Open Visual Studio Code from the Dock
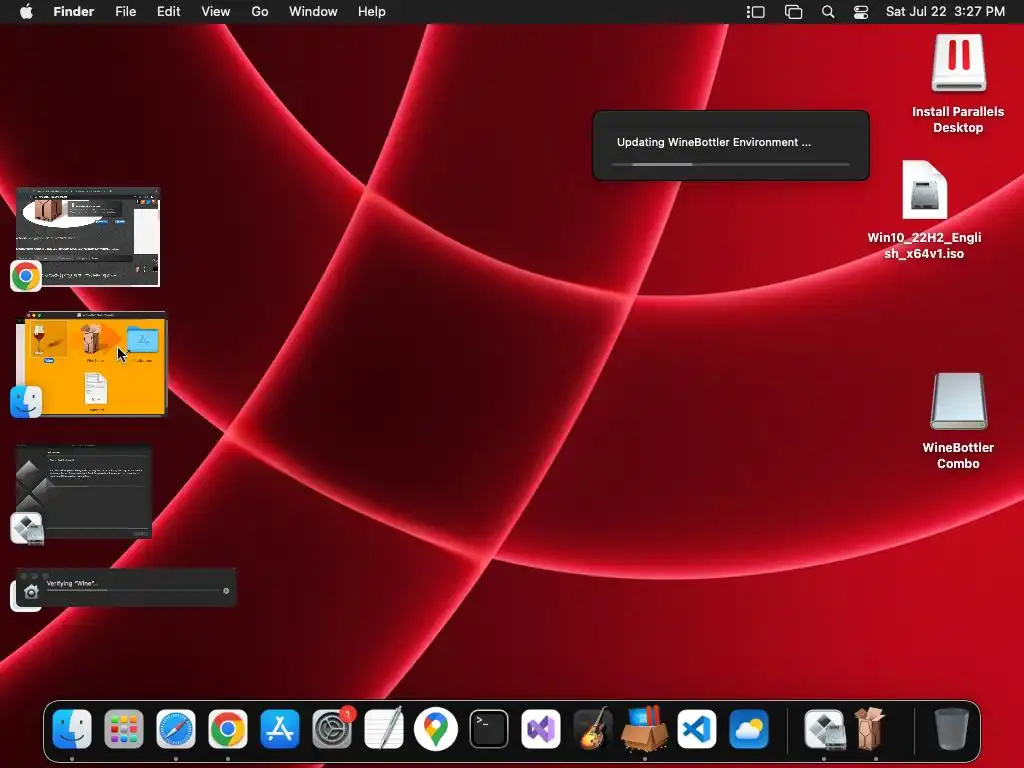 point(697,729)
